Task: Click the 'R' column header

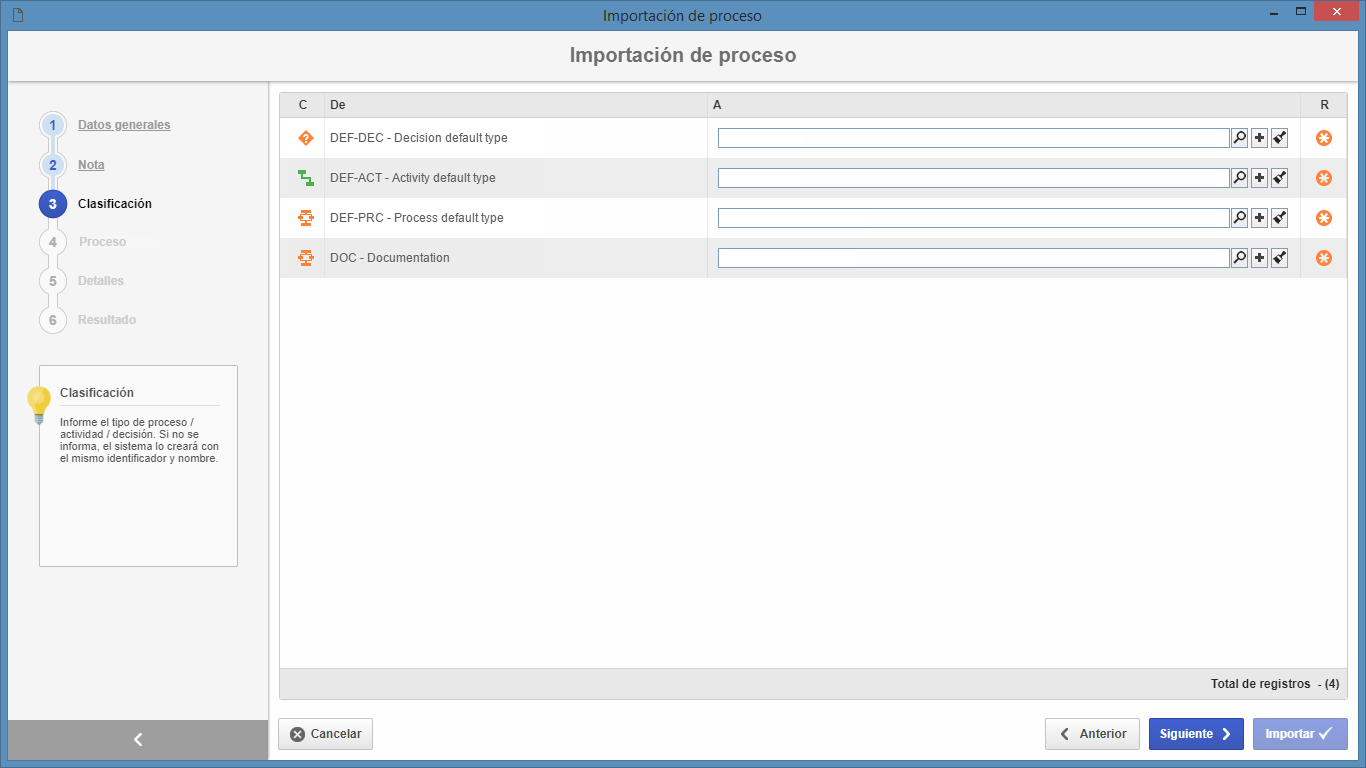Action: pyautogui.click(x=1324, y=105)
